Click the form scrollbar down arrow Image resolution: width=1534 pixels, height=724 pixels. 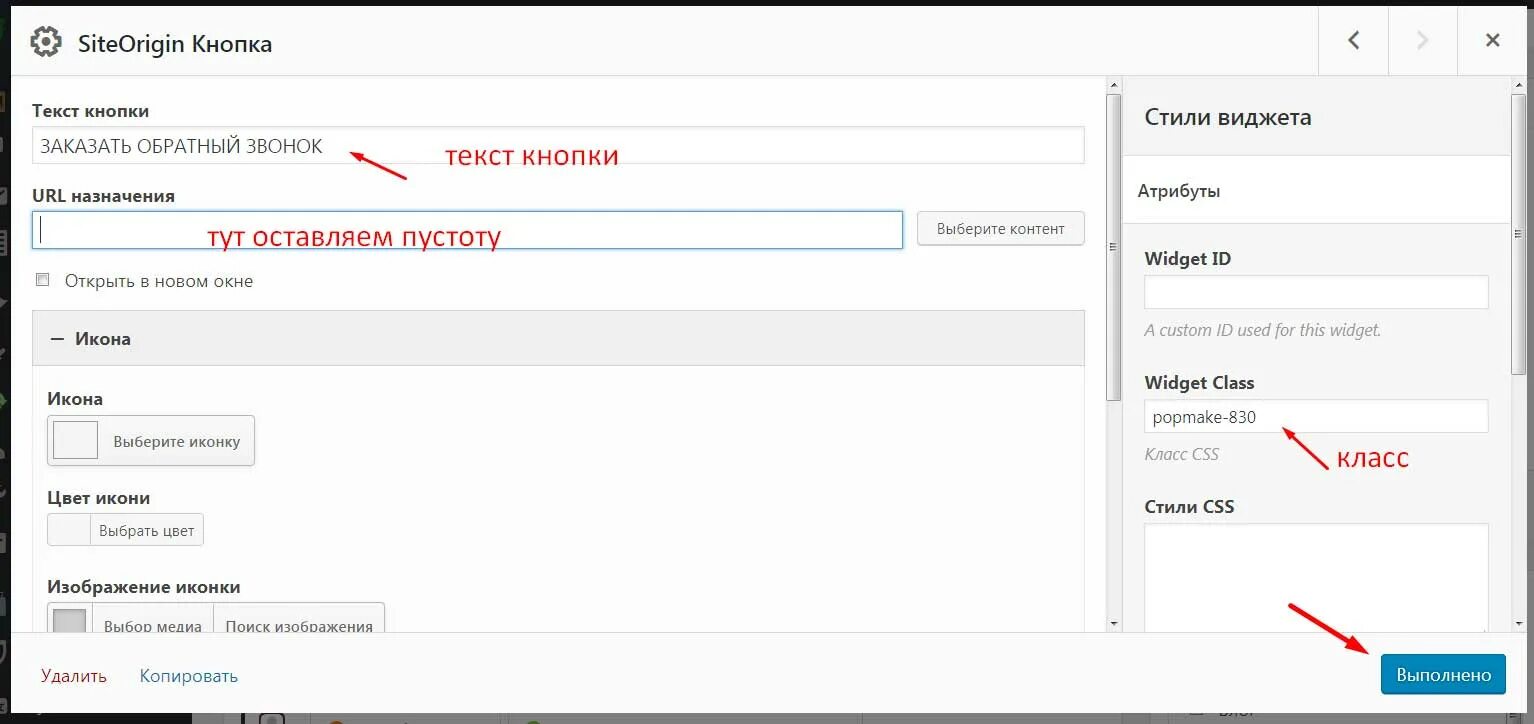click(x=1114, y=624)
